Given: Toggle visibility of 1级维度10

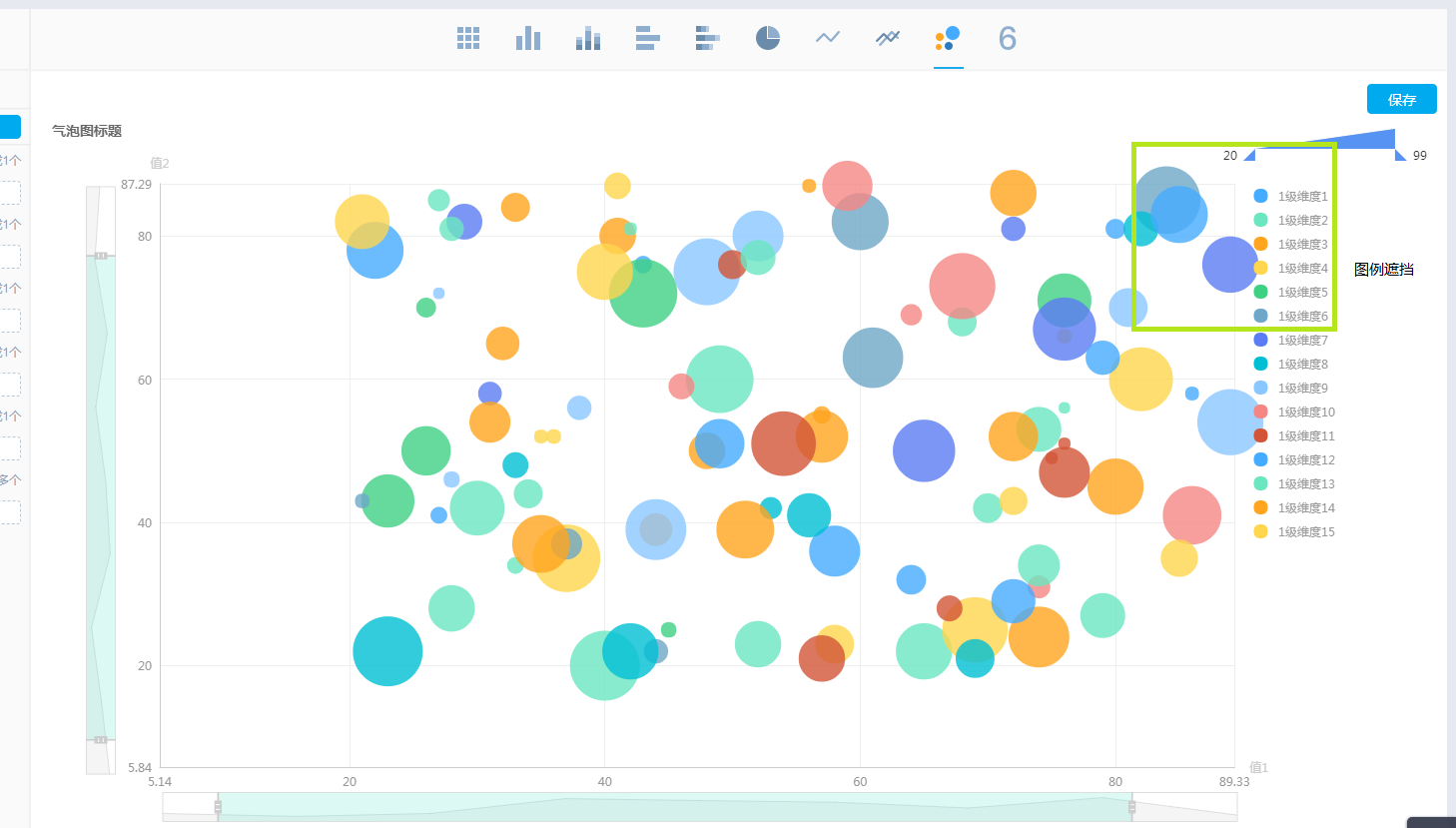Looking at the screenshot, I should (x=1300, y=412).
